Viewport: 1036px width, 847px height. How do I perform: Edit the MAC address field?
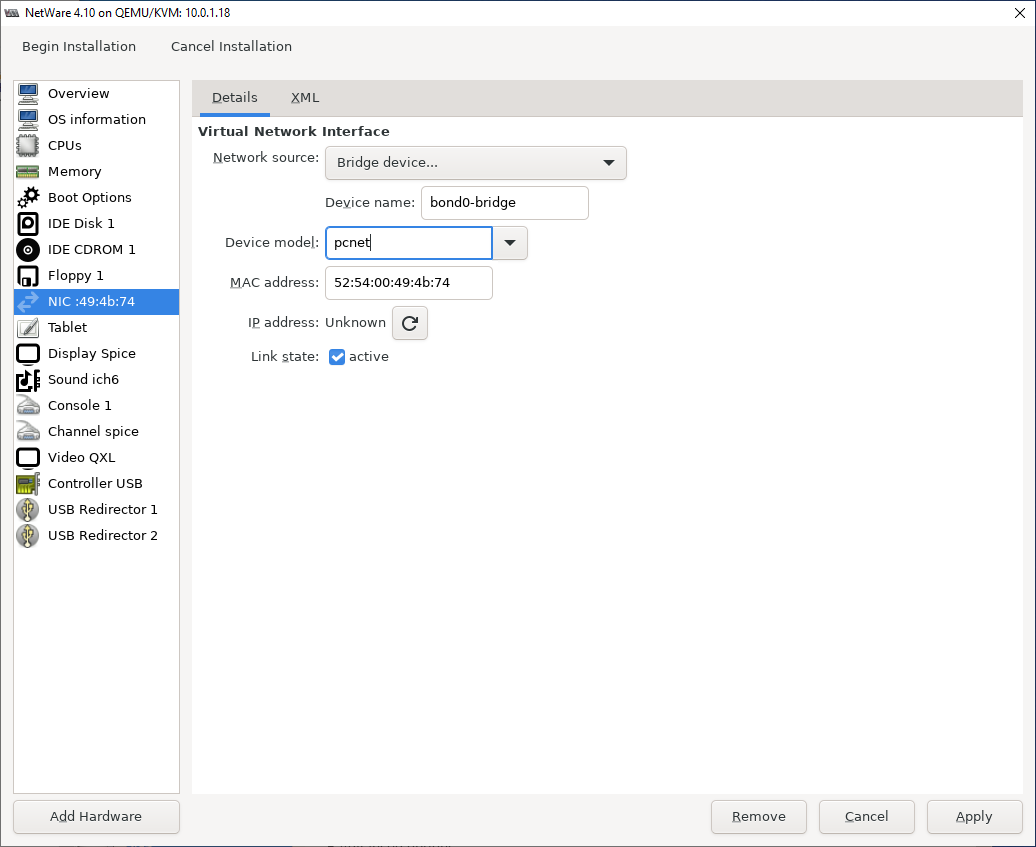coord(409,283)
